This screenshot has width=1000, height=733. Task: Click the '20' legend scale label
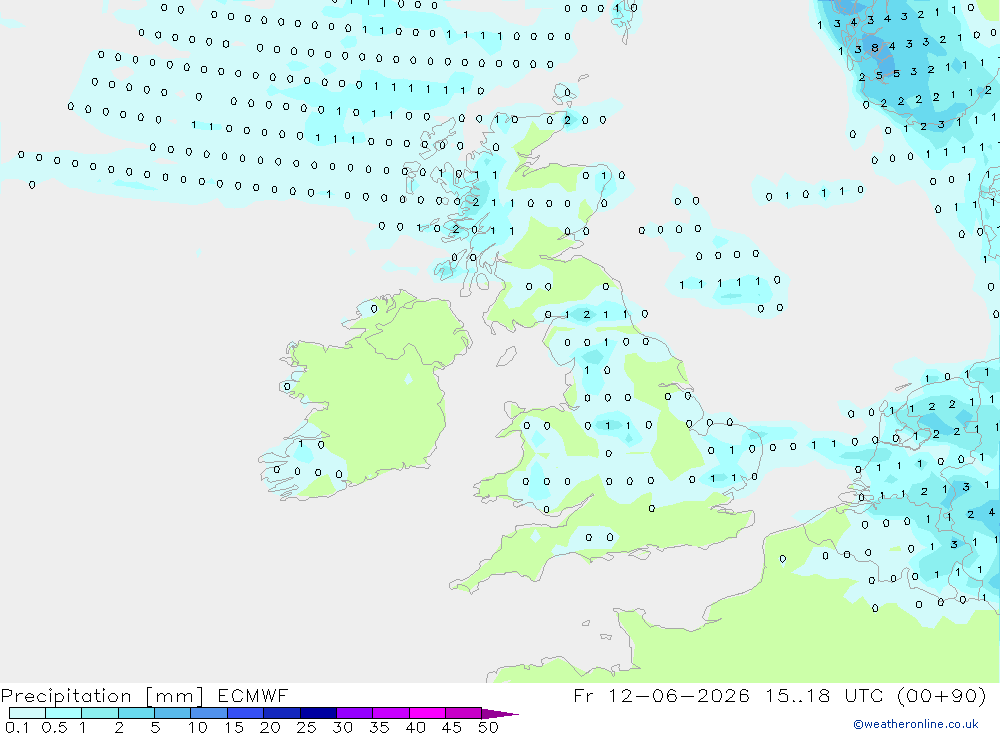point(270,727)
